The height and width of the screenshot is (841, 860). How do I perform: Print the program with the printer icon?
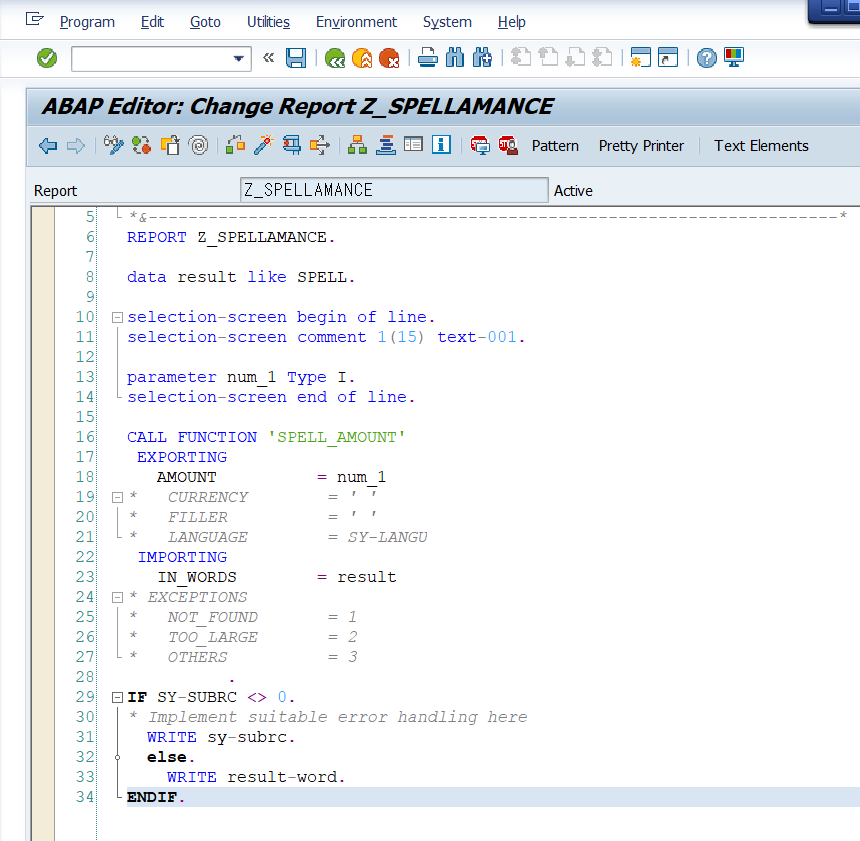pyautogui.click(x=428, y=59)
